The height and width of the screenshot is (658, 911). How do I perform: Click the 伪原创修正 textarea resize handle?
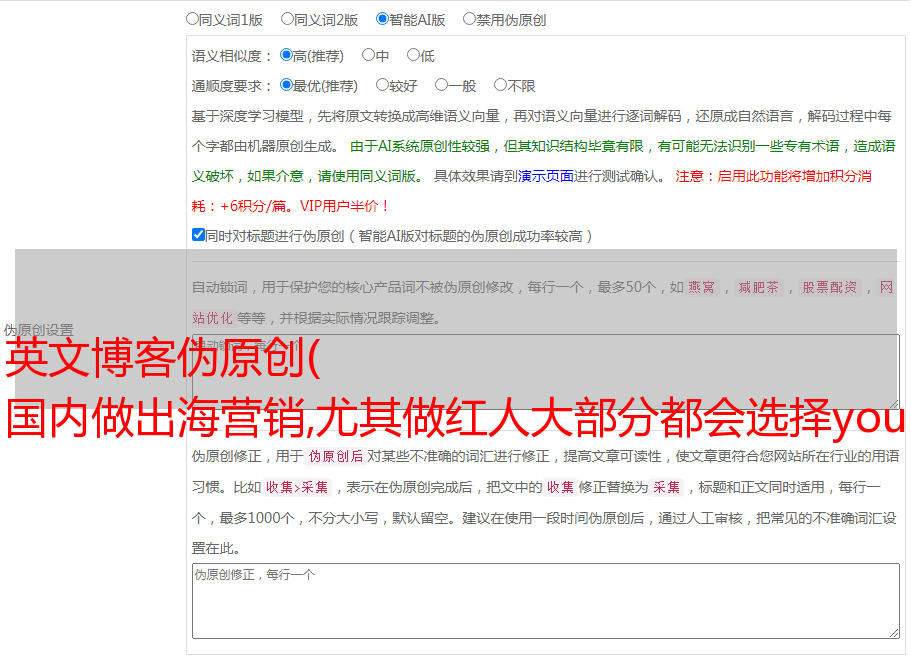point(894,633)
